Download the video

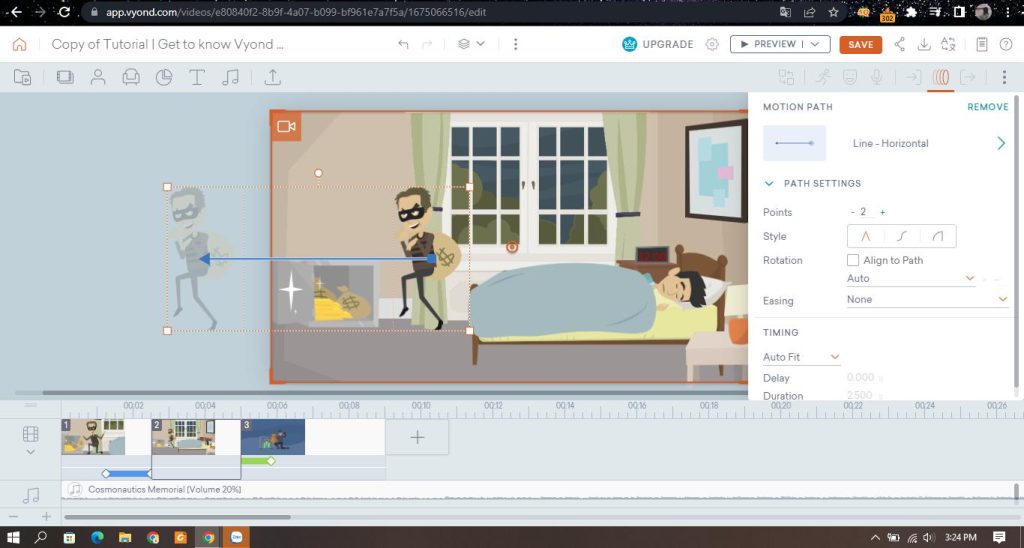923,44
